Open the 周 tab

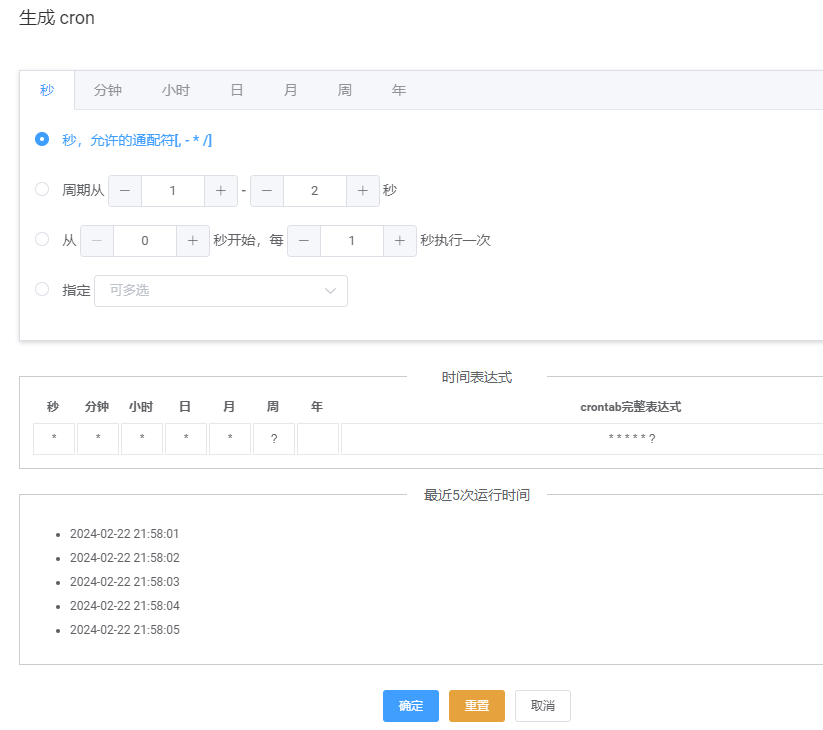pyautogui.click(x=344, y=90)
